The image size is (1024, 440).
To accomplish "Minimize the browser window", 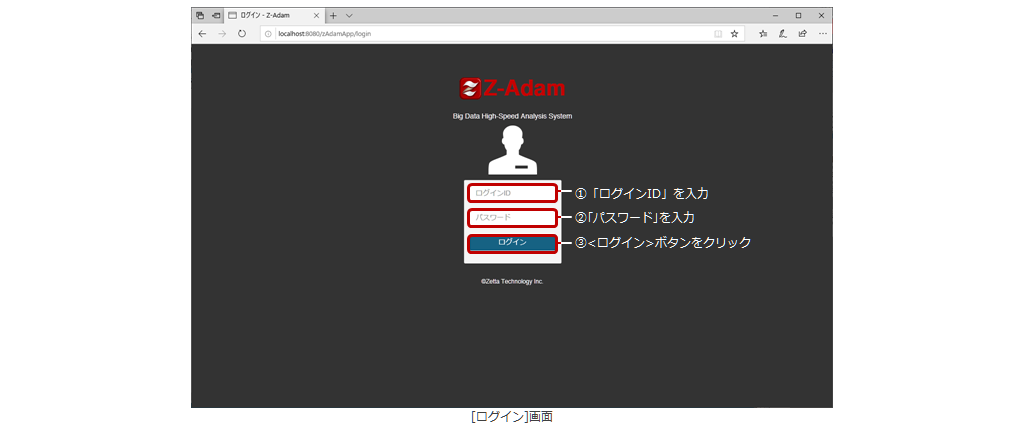I will (775, 16).
